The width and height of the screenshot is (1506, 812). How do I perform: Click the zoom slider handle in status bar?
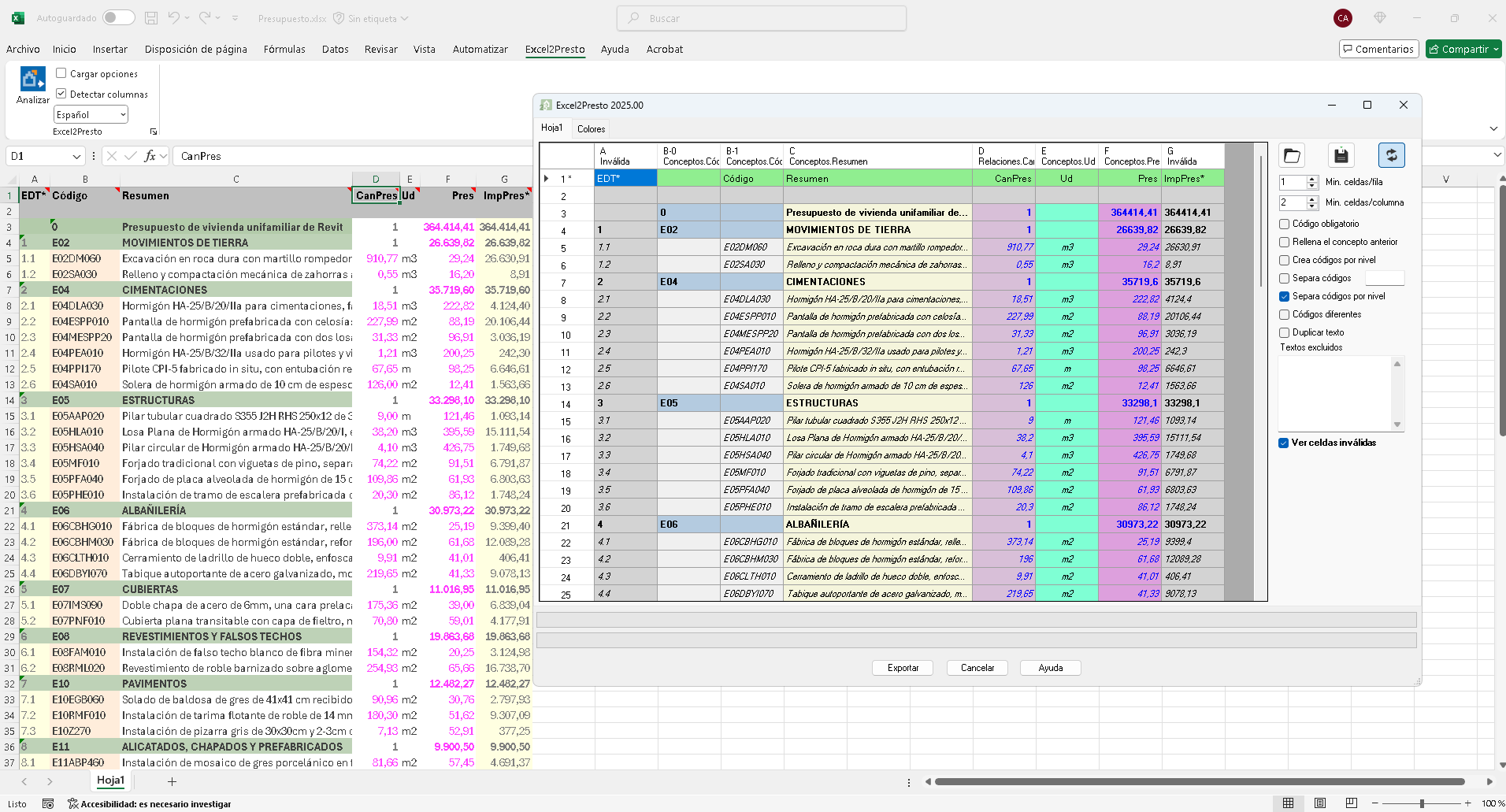1422,803
